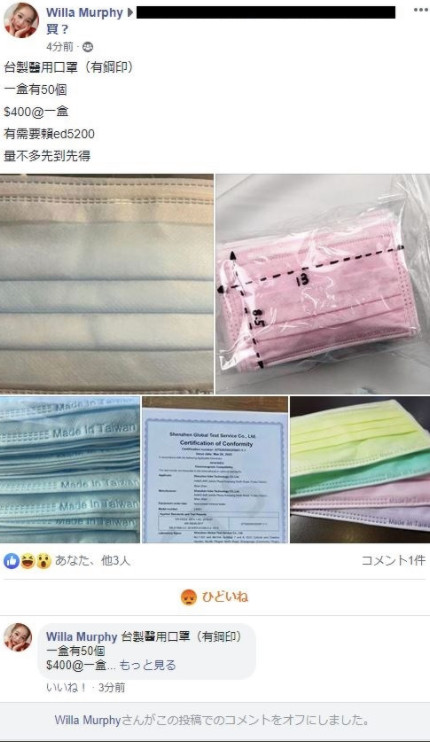Click the 3分前 comment timestamp

coord(112,687)
